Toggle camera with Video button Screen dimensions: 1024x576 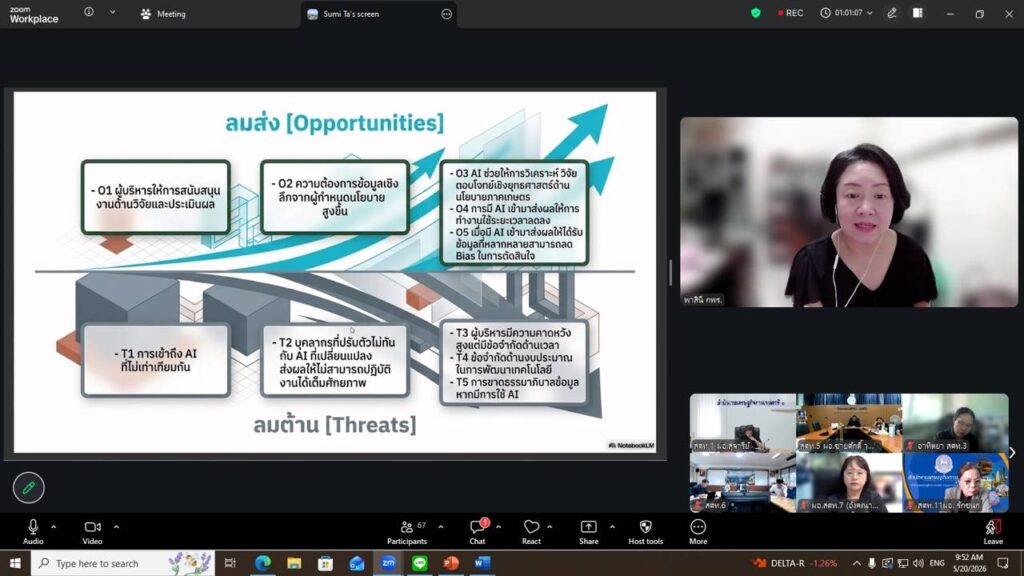click(x=92, y=532)
